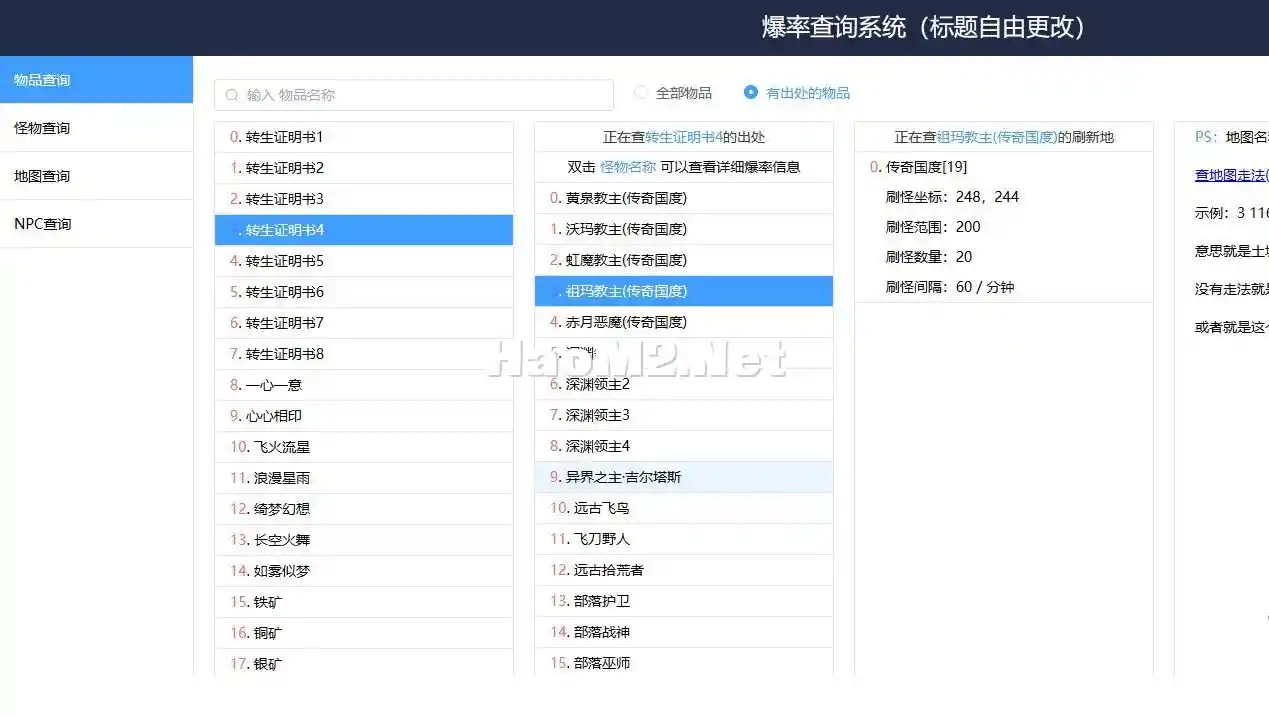Viewport: 1269px width, 714px height.
Task: Select item 转生证明书1
Action: pos(364,137)
